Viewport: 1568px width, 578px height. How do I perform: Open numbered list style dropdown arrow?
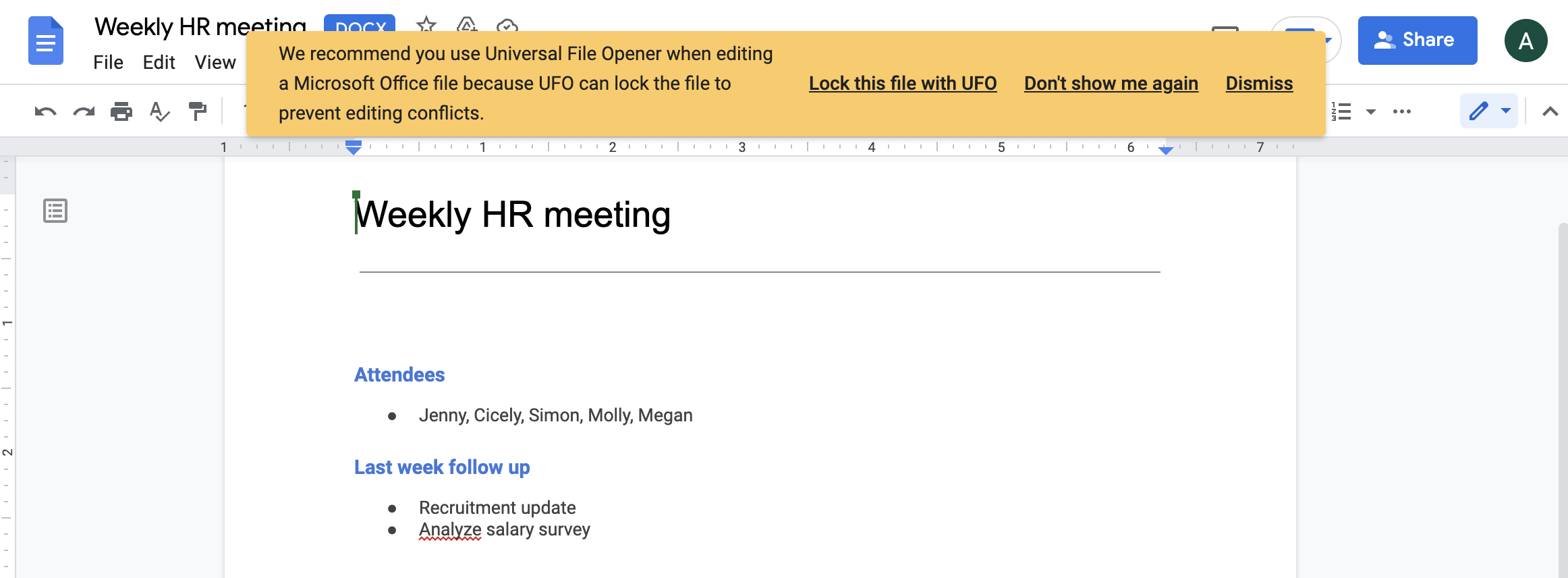(1371, 111)
